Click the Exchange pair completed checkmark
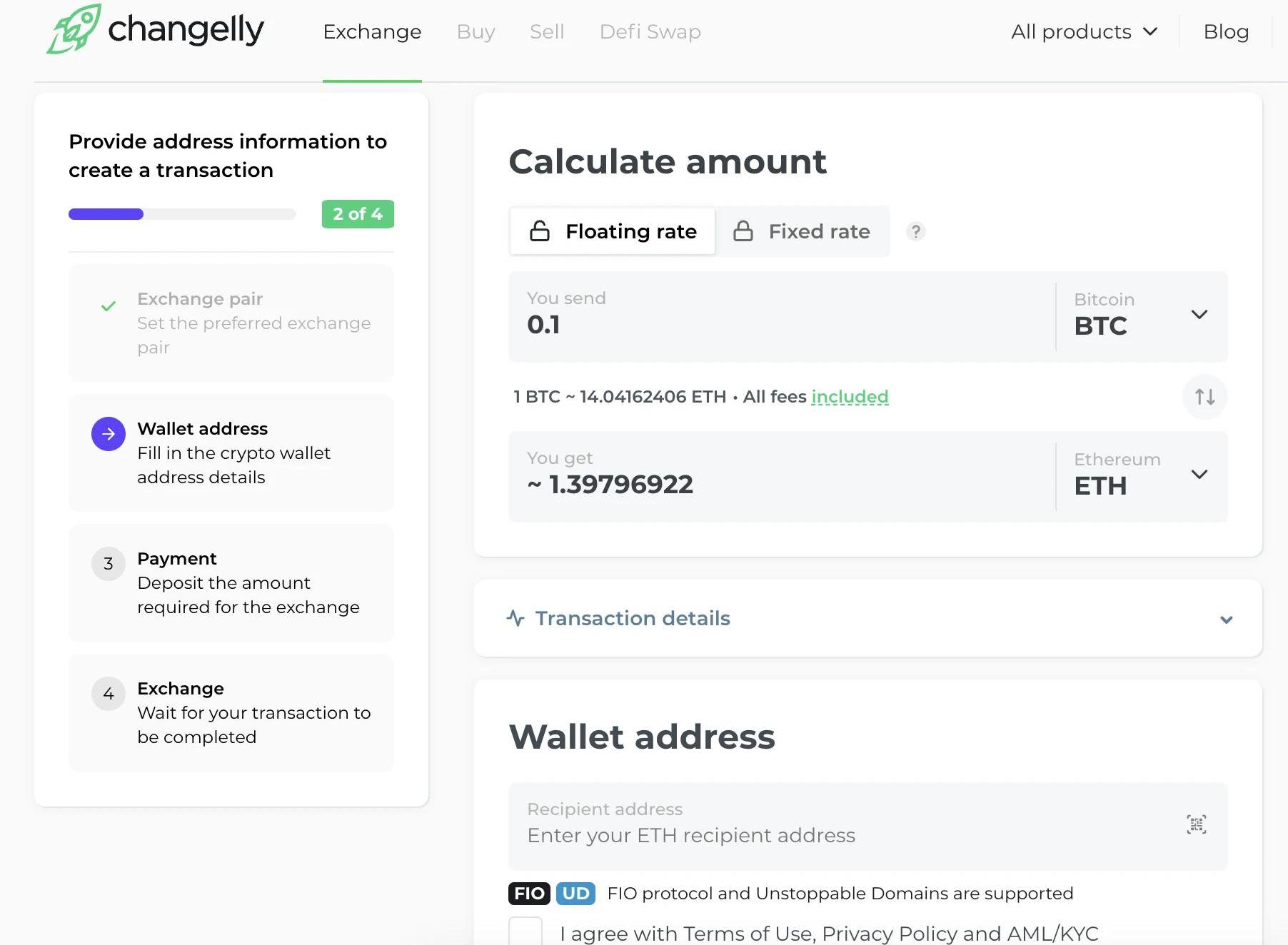The image size is (1288, 945). [x=109, y=306]
